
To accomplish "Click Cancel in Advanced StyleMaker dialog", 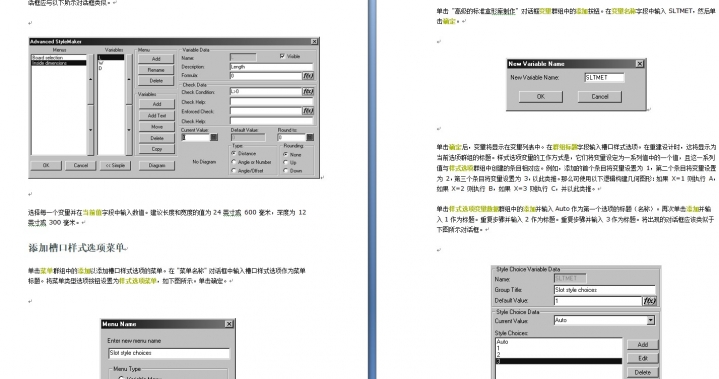I will click(x=81, y=165).
